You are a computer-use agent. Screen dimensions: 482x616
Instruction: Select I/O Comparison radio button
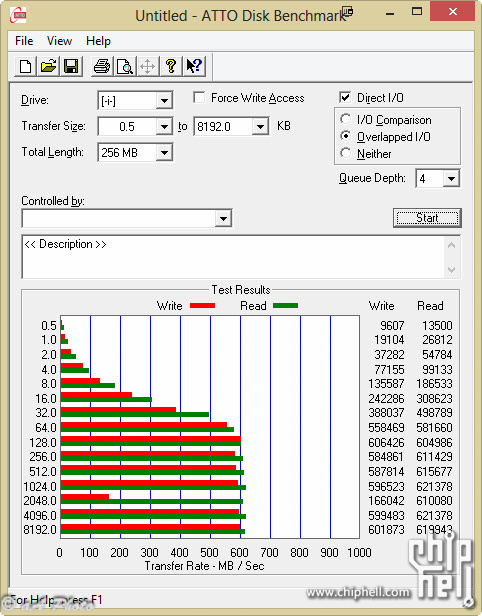tap(346, 119)
